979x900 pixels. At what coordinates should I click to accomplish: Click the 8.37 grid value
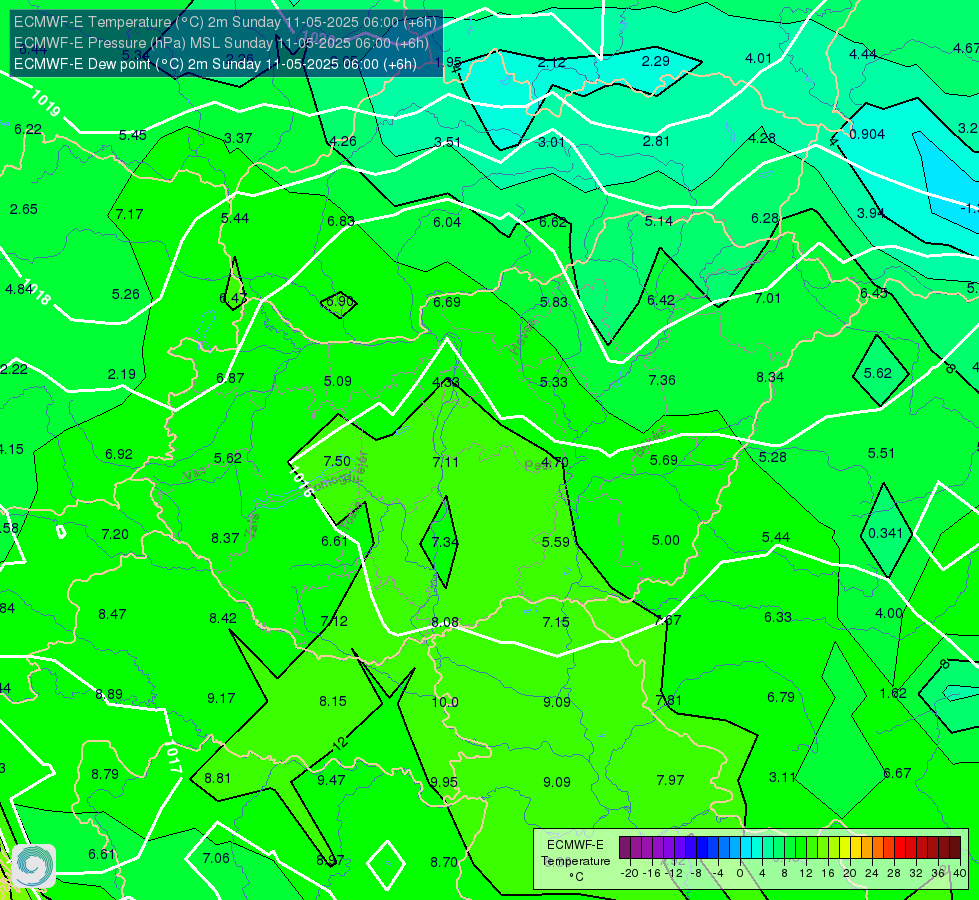(x=225, y=538)
